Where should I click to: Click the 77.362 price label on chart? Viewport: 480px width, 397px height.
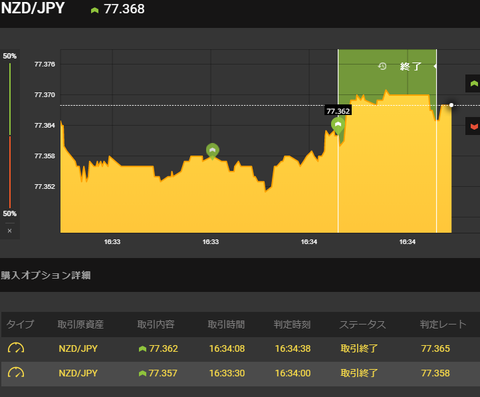point(338,111)
